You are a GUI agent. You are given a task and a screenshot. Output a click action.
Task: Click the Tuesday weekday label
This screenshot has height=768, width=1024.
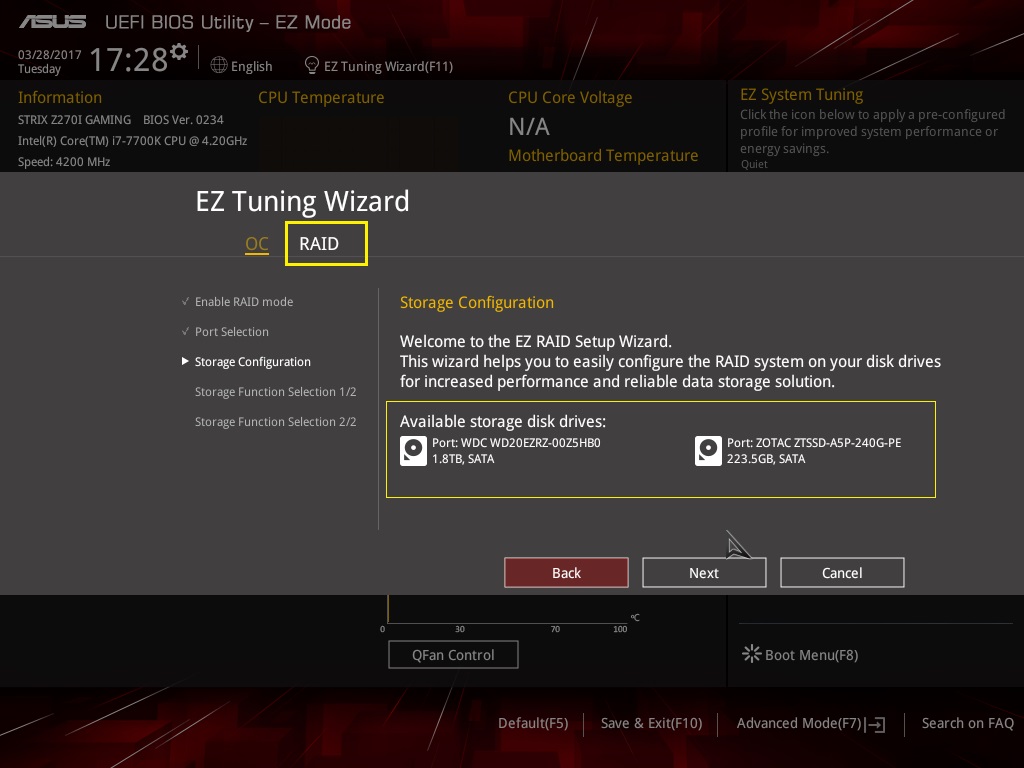point(39,69)
